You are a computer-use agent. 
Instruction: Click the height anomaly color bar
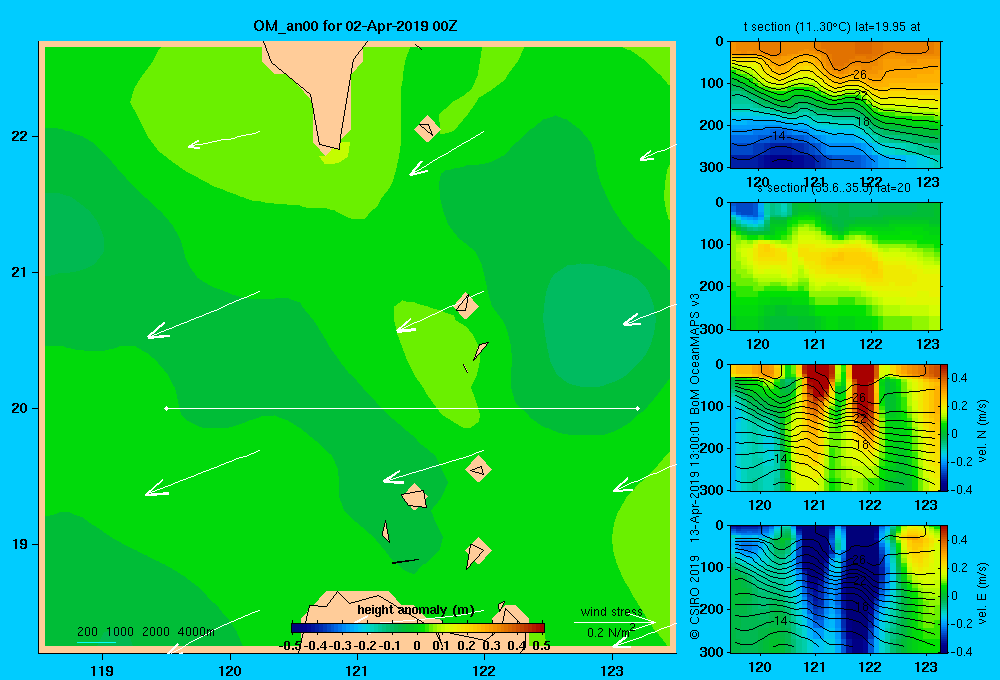417,628
